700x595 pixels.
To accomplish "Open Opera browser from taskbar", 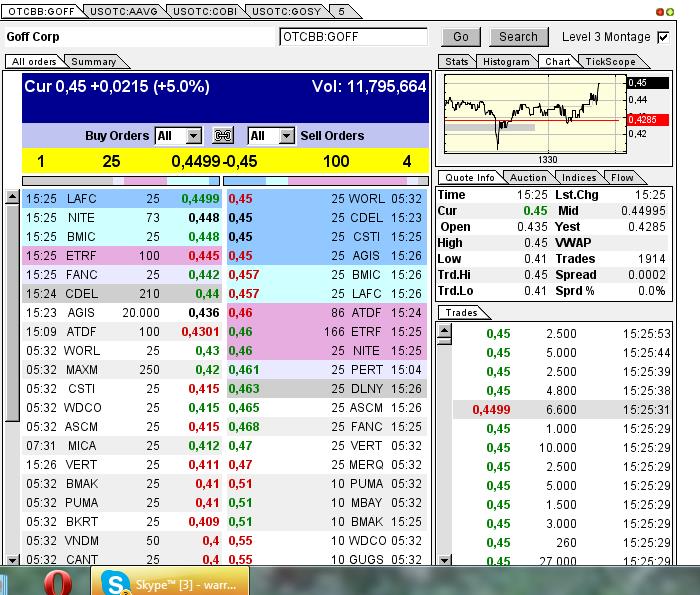I will [x=58, y=582].
